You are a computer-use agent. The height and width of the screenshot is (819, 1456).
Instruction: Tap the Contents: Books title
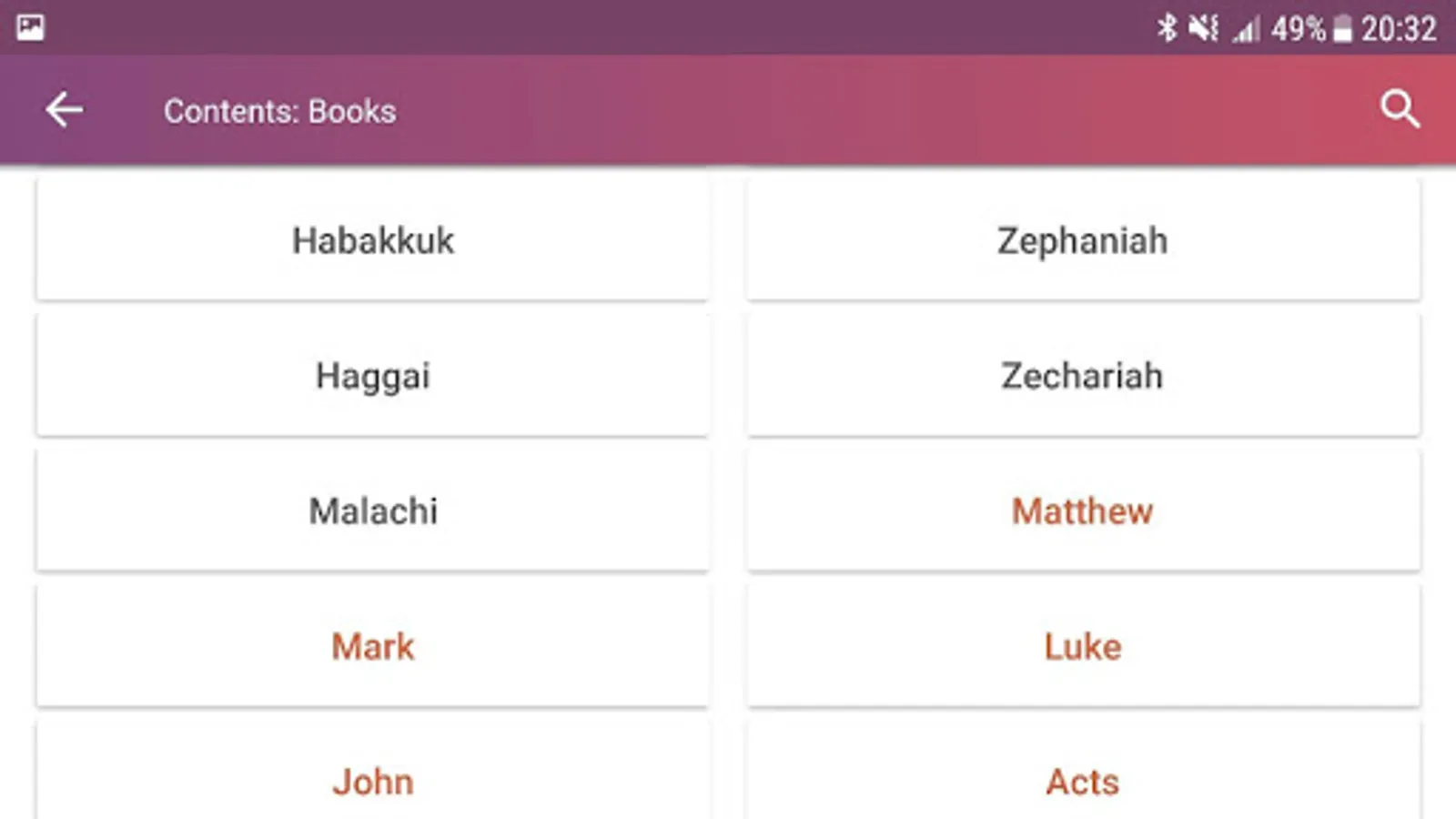point(279,111)
